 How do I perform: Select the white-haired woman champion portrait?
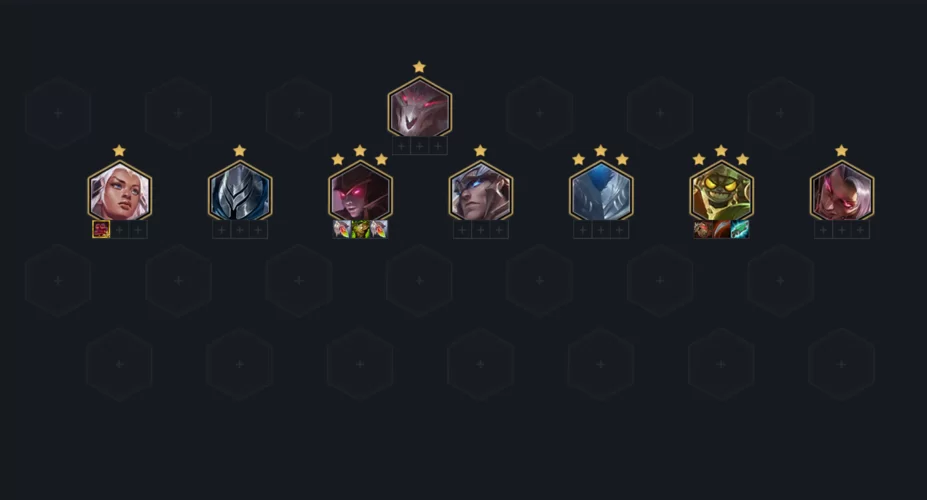[x=119, y=191]
